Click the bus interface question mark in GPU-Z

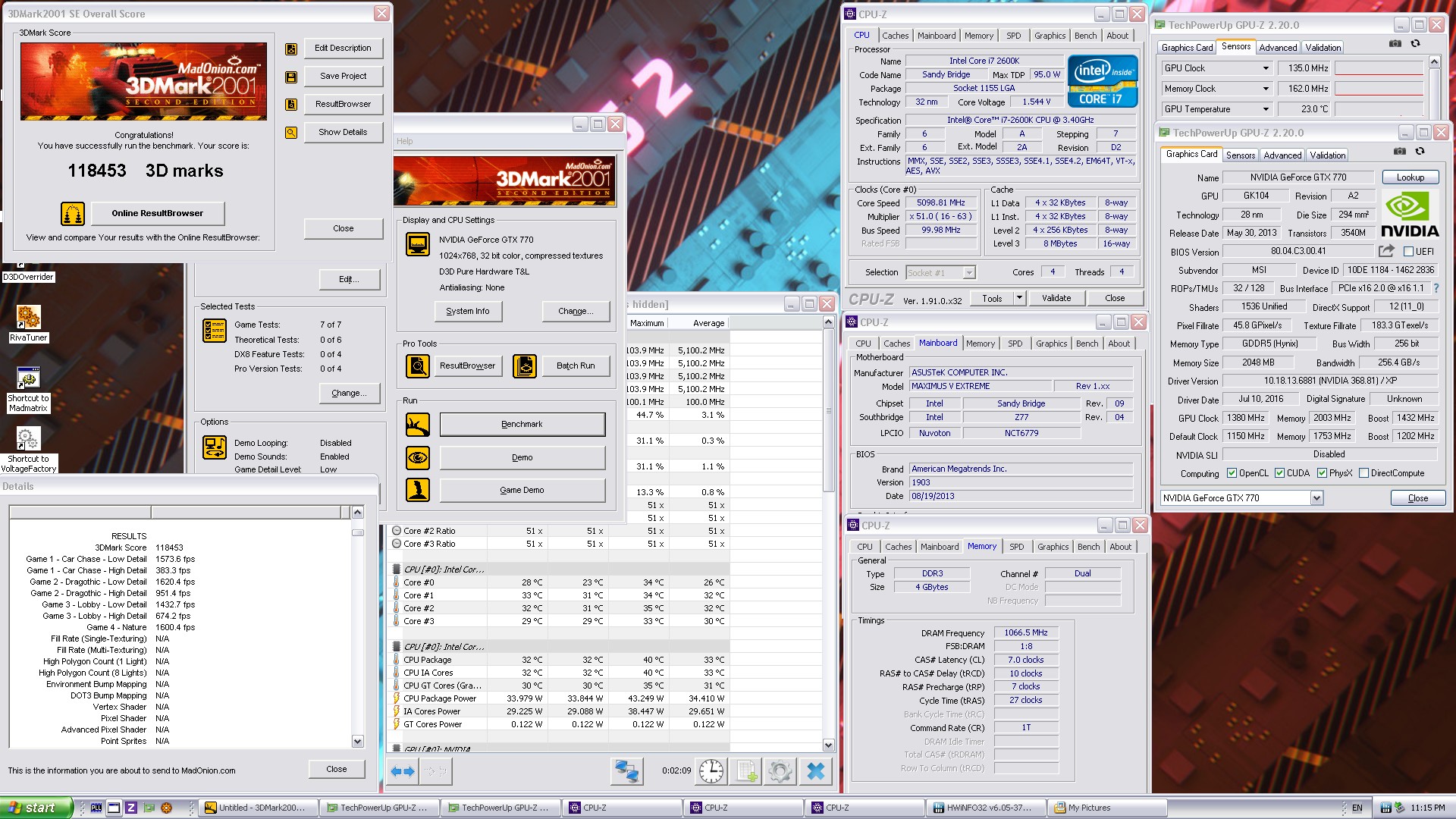click(1436, 289)
